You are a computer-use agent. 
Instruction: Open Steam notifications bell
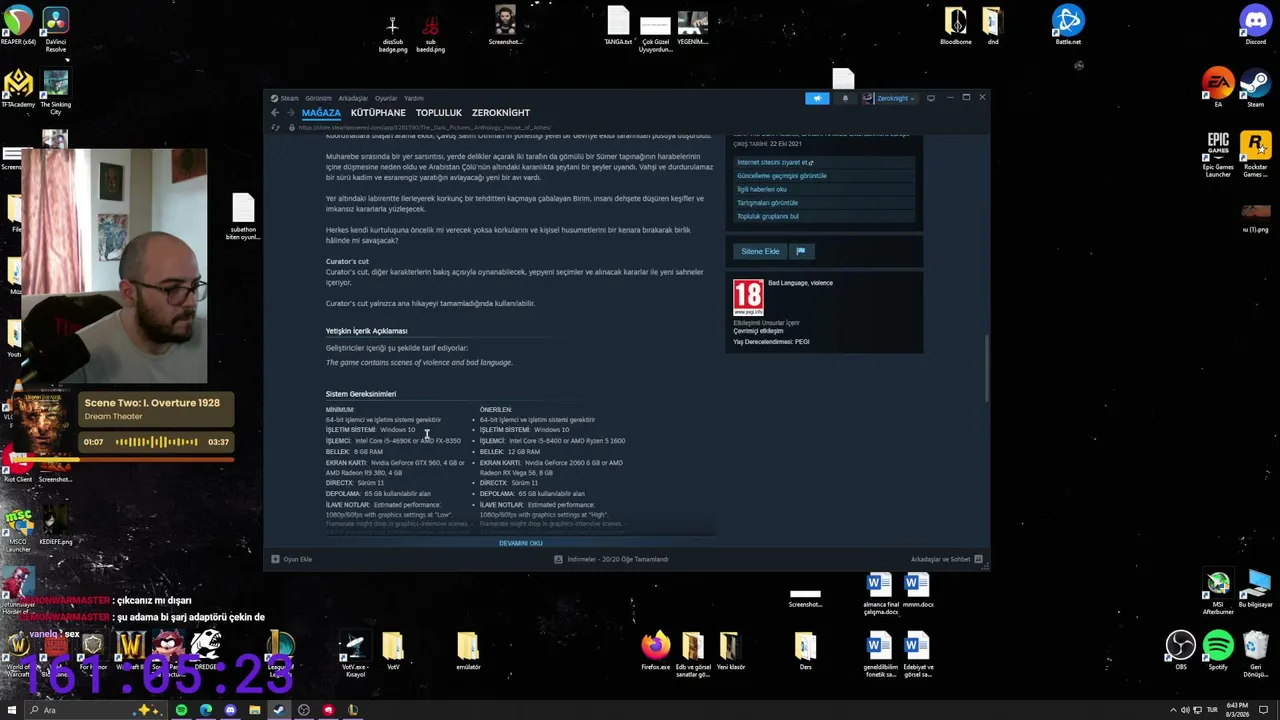(x=845, y=98)
